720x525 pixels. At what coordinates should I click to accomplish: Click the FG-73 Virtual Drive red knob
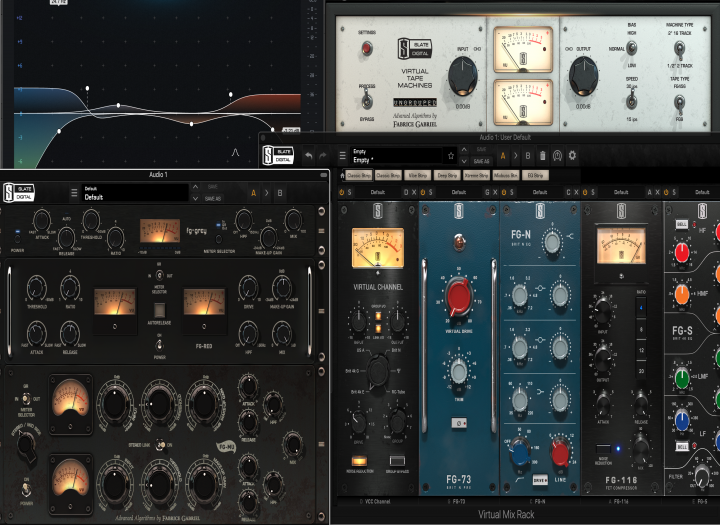point(459,297)
